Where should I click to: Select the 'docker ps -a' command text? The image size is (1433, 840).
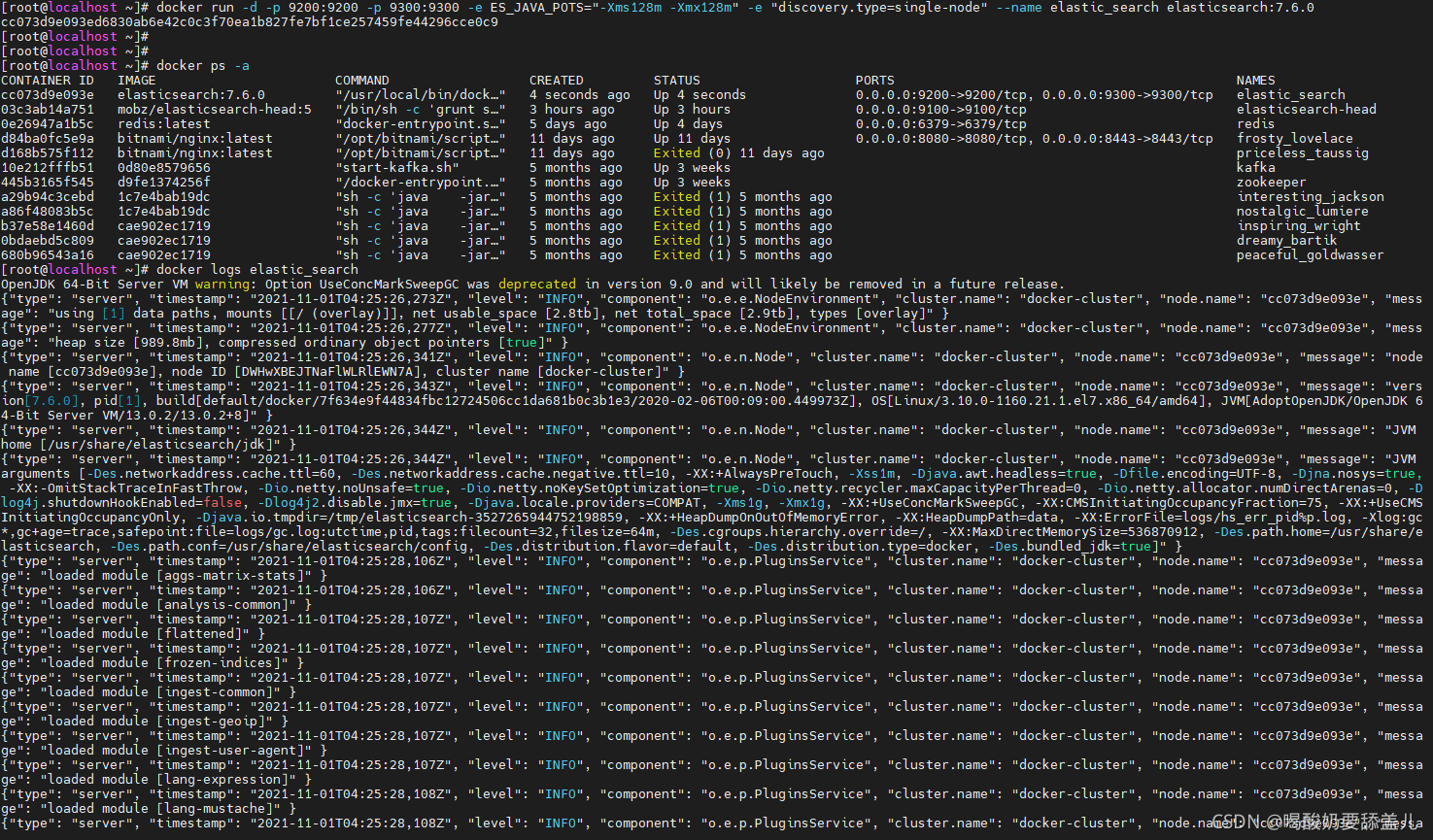(x=203, y=66)
